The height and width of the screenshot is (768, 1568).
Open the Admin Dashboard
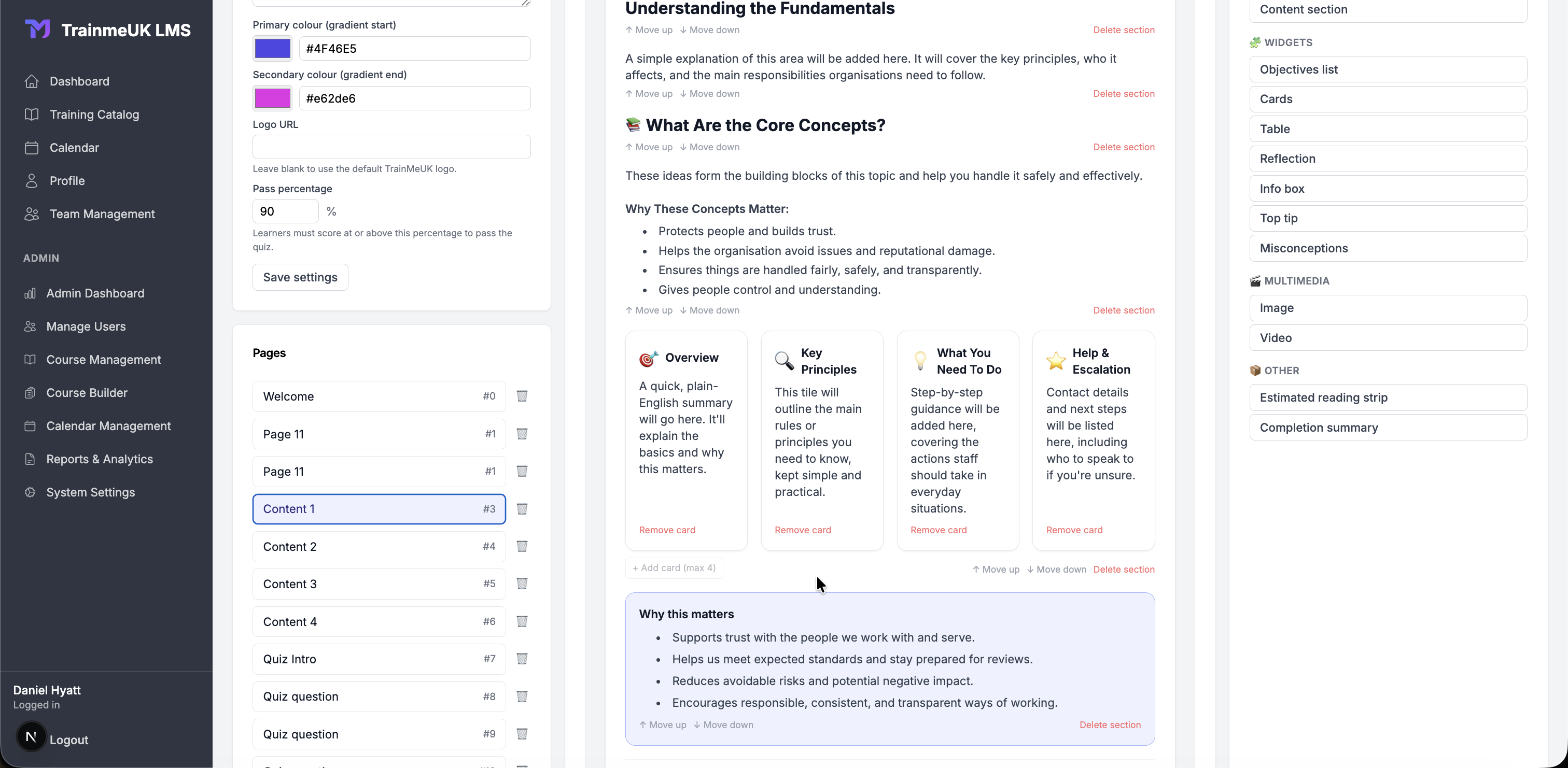(x=95, y=293)
